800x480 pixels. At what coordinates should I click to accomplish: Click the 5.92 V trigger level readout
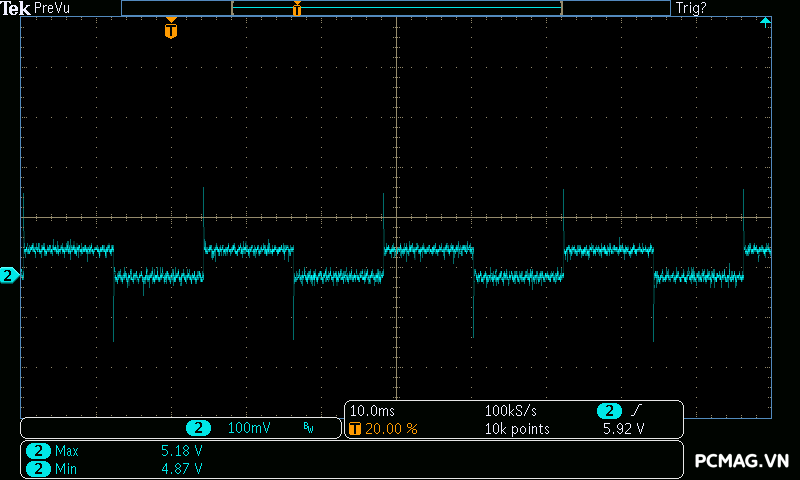coord(623,429)
